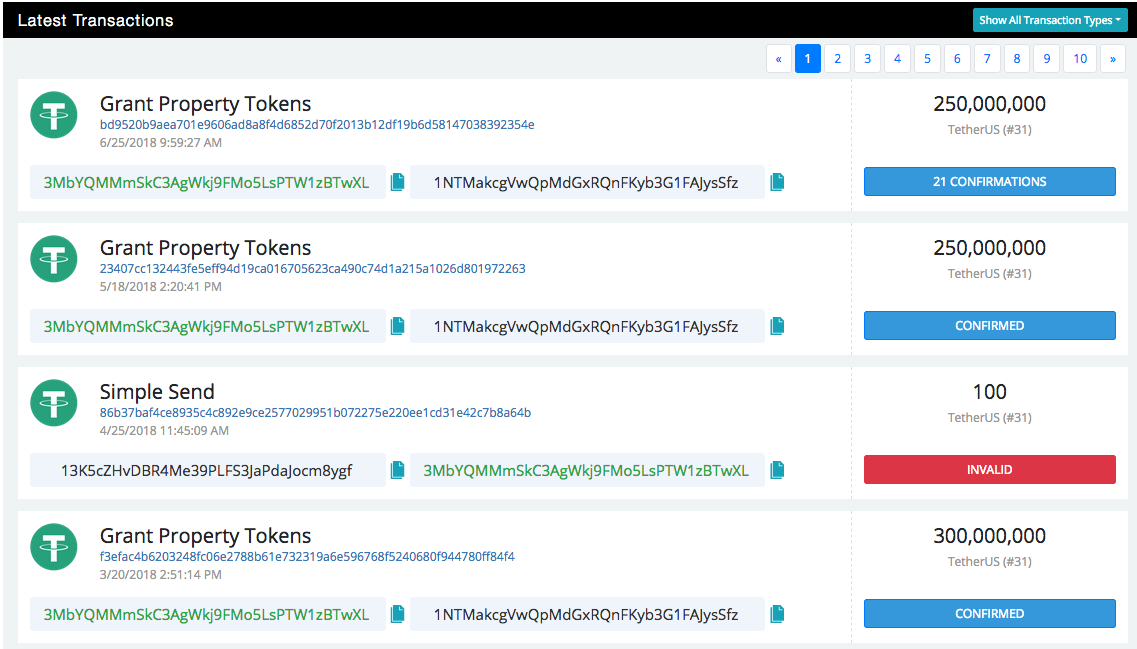Open green 3MbYQMMm recipient in Simple Send
The width and height of the screenshot is (1137, 649).
pyautogui.click(x=586, y=471)
